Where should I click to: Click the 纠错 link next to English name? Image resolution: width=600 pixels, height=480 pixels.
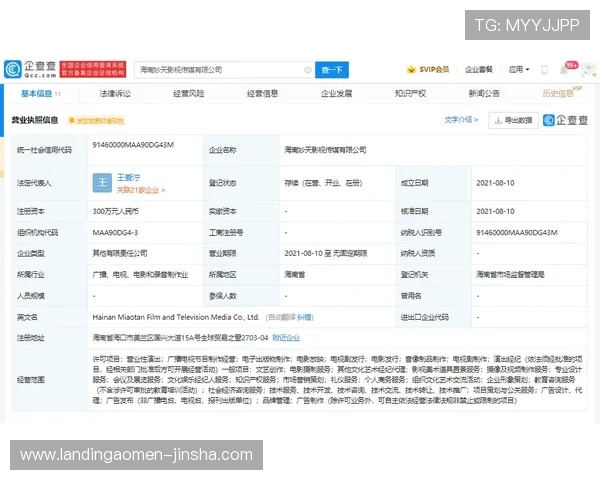pyautogui.click(x=305, y=317)
